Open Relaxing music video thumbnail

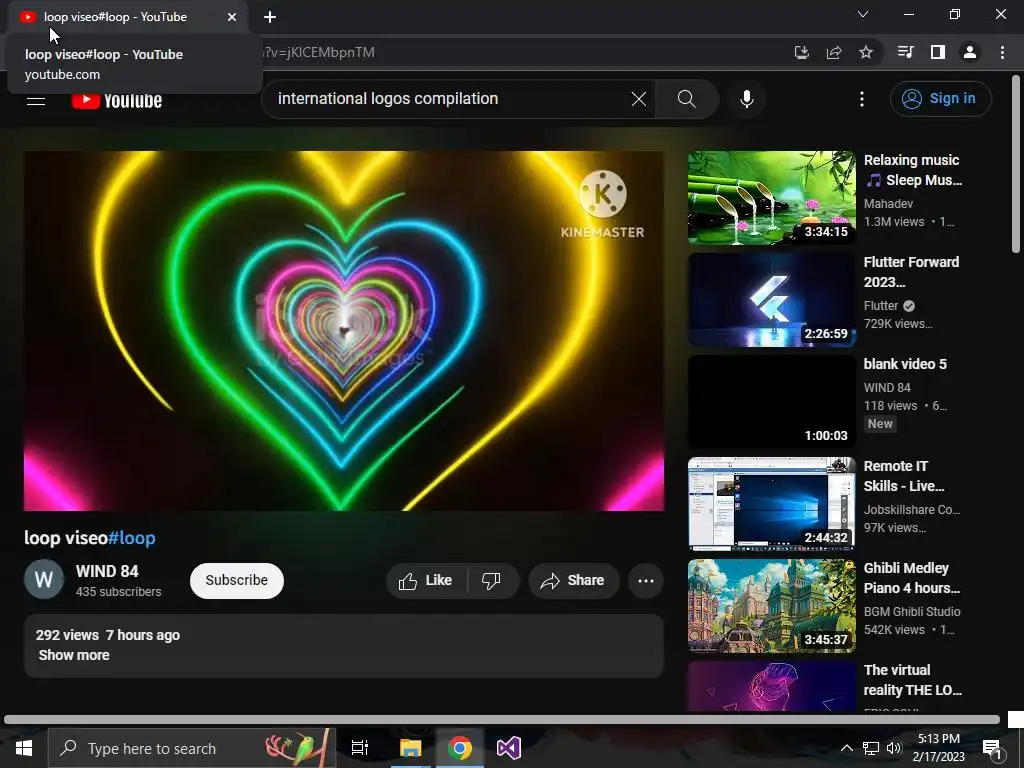tap(771, 198)
